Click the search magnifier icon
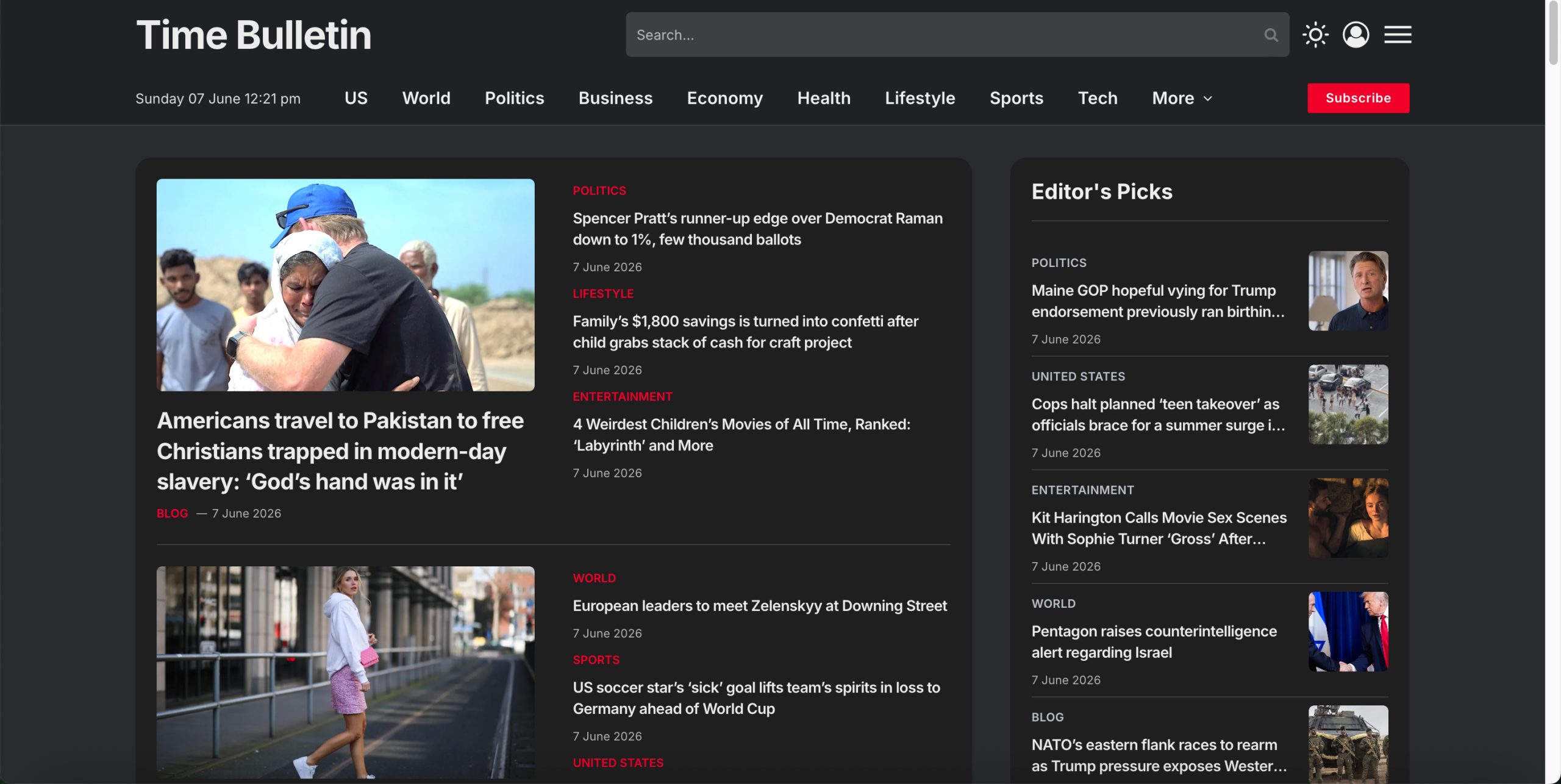Viewport: 1561px width, 784px height. coord(1271,35)
